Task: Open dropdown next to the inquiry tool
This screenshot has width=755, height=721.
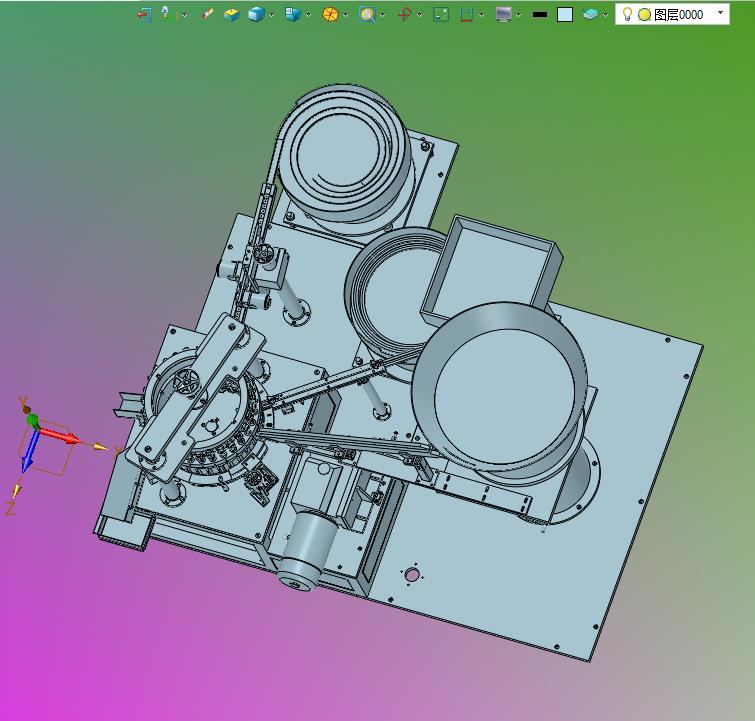Action: tap(184, 15)
